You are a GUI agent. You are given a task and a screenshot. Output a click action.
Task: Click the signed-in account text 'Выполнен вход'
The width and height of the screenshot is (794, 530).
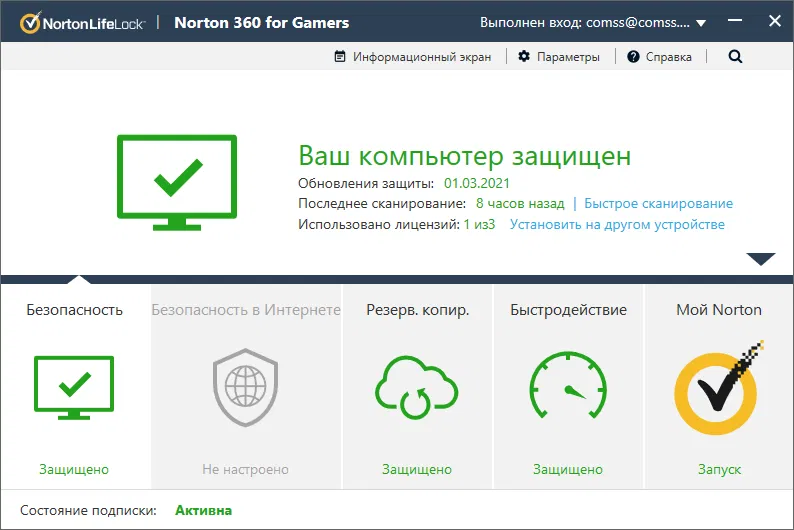tap(585, 22)
